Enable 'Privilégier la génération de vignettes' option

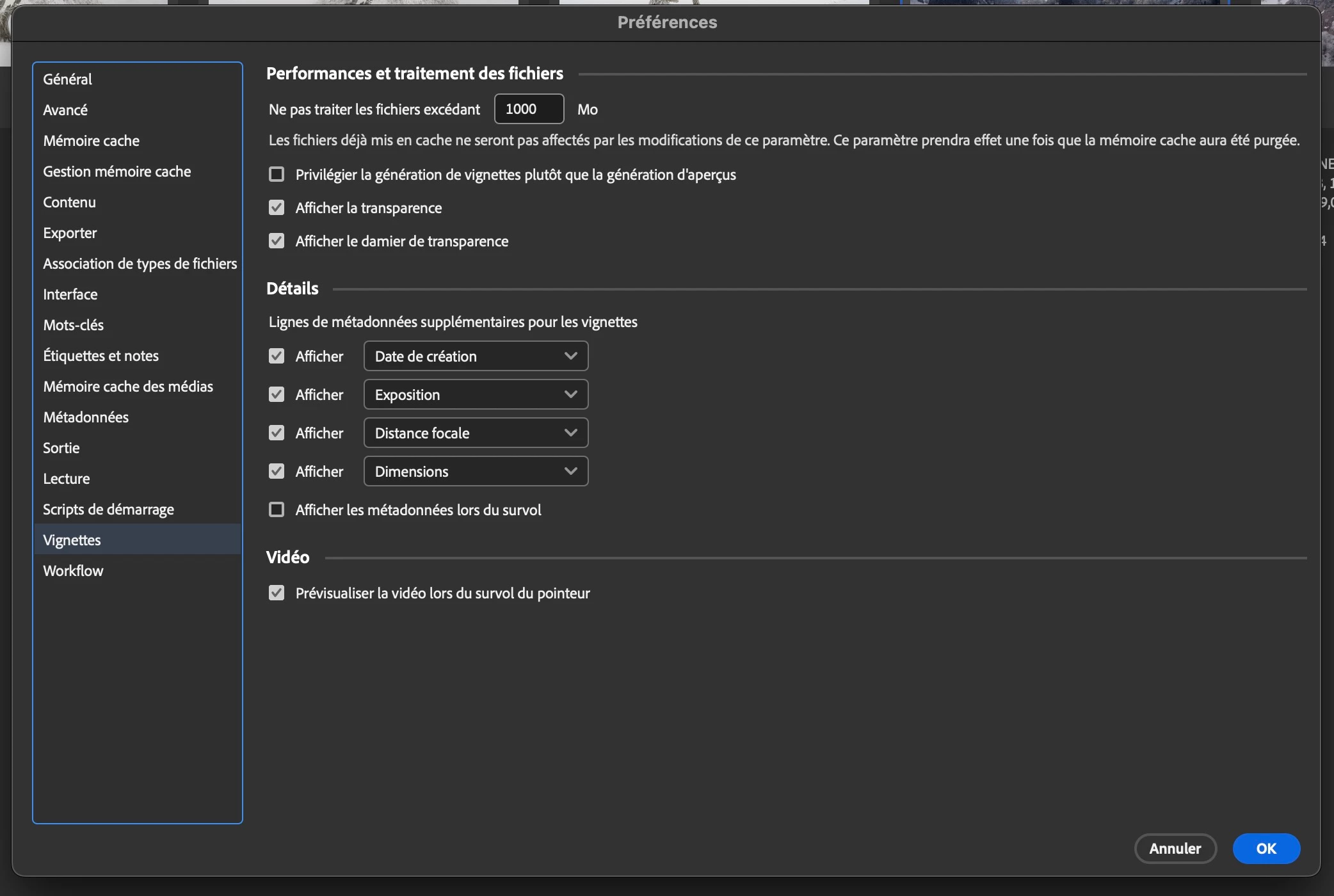click(x=277, y=175)
